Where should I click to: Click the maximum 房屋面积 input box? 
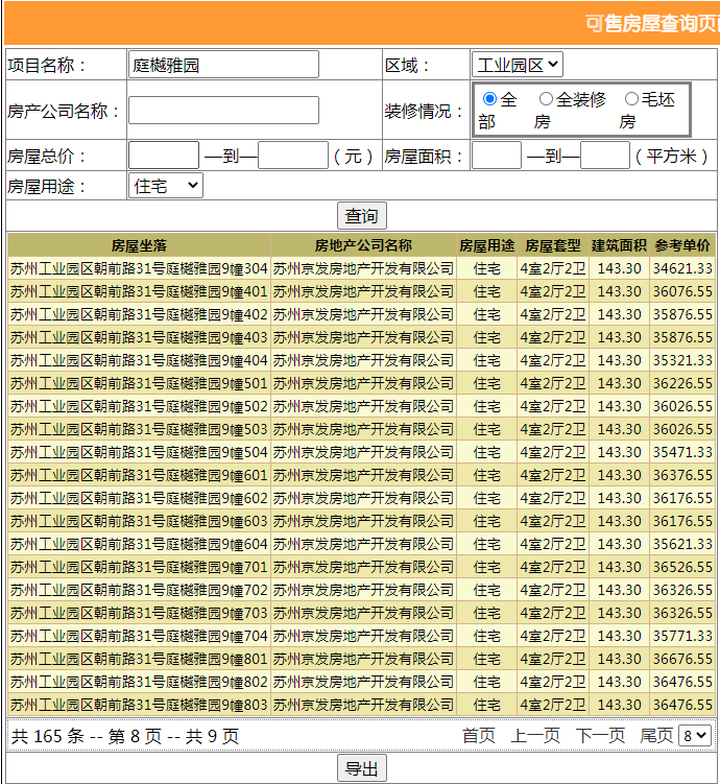tap(604, 156)
